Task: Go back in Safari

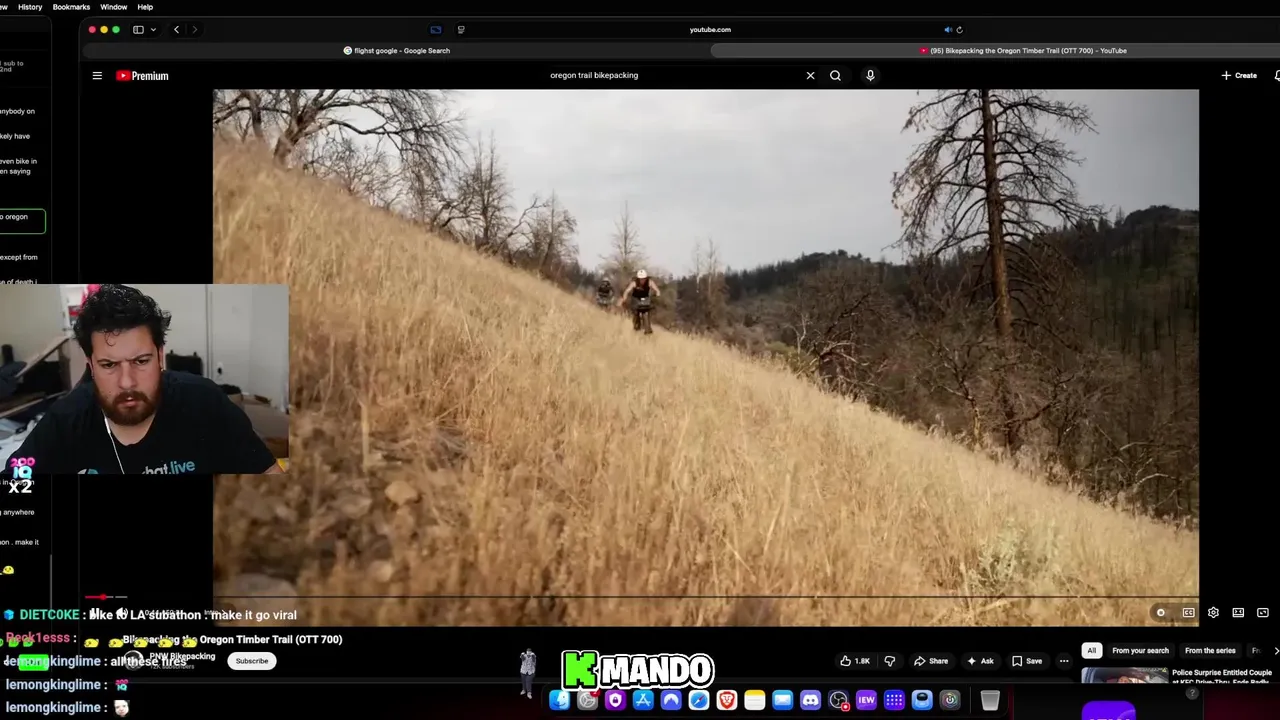Action: pos(177,30)
